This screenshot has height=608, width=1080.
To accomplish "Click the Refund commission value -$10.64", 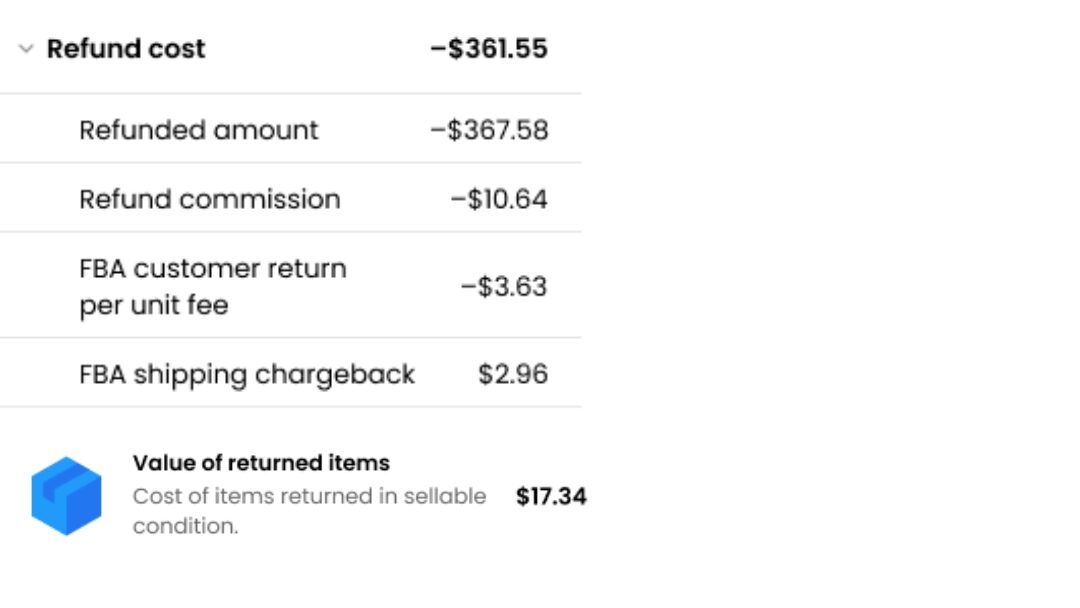I will click(x=499, y=200).
